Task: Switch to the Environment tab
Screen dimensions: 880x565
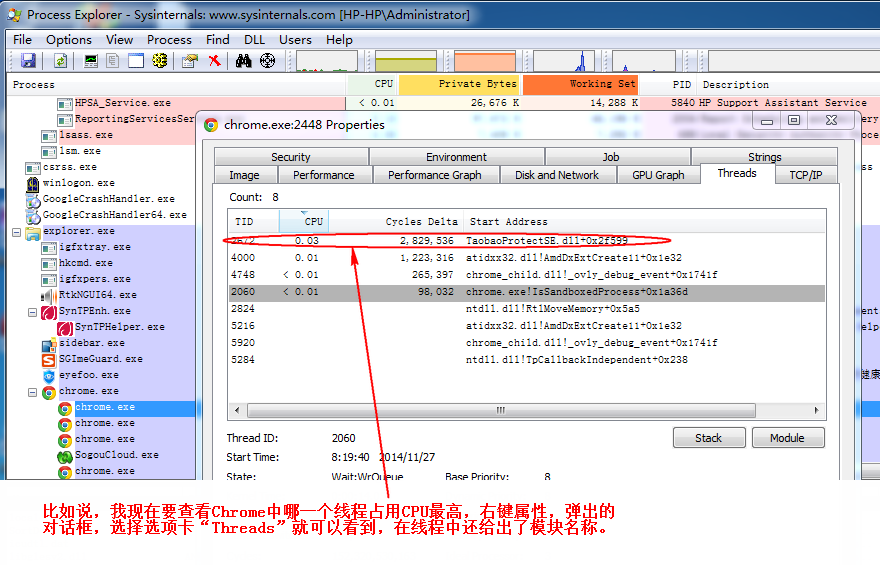Action: pos(456,157)
